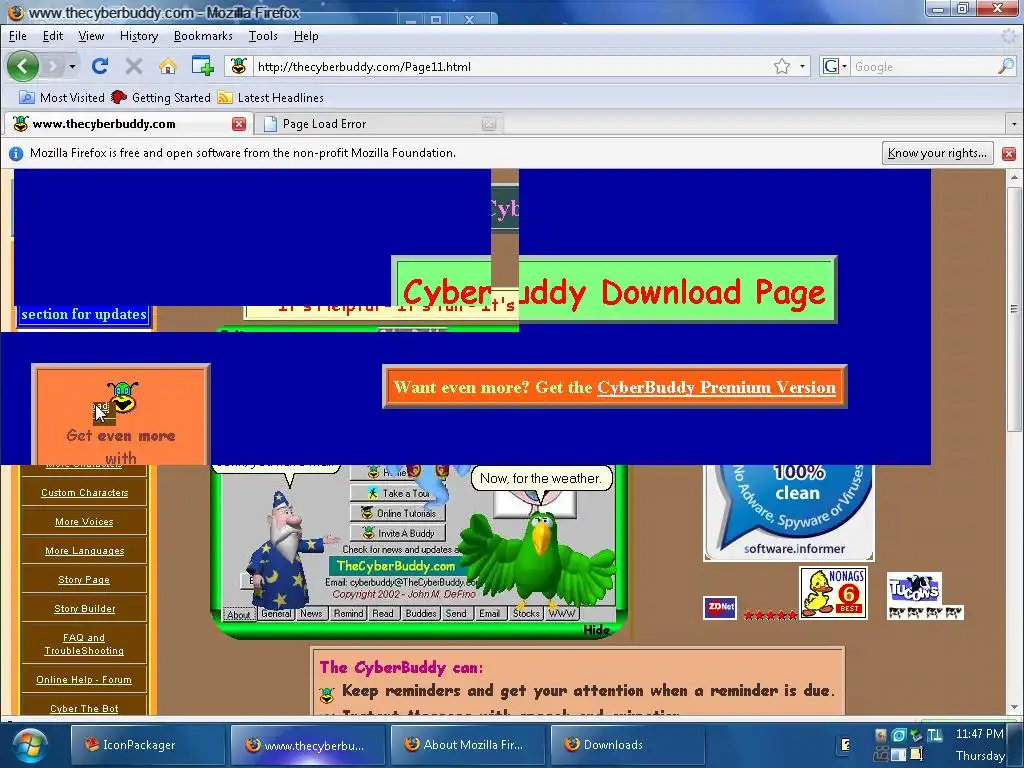The height and width of the screenshot is (768, 1024).
Task: Click the info icon in notification bar
Action: tap(16, 153)
